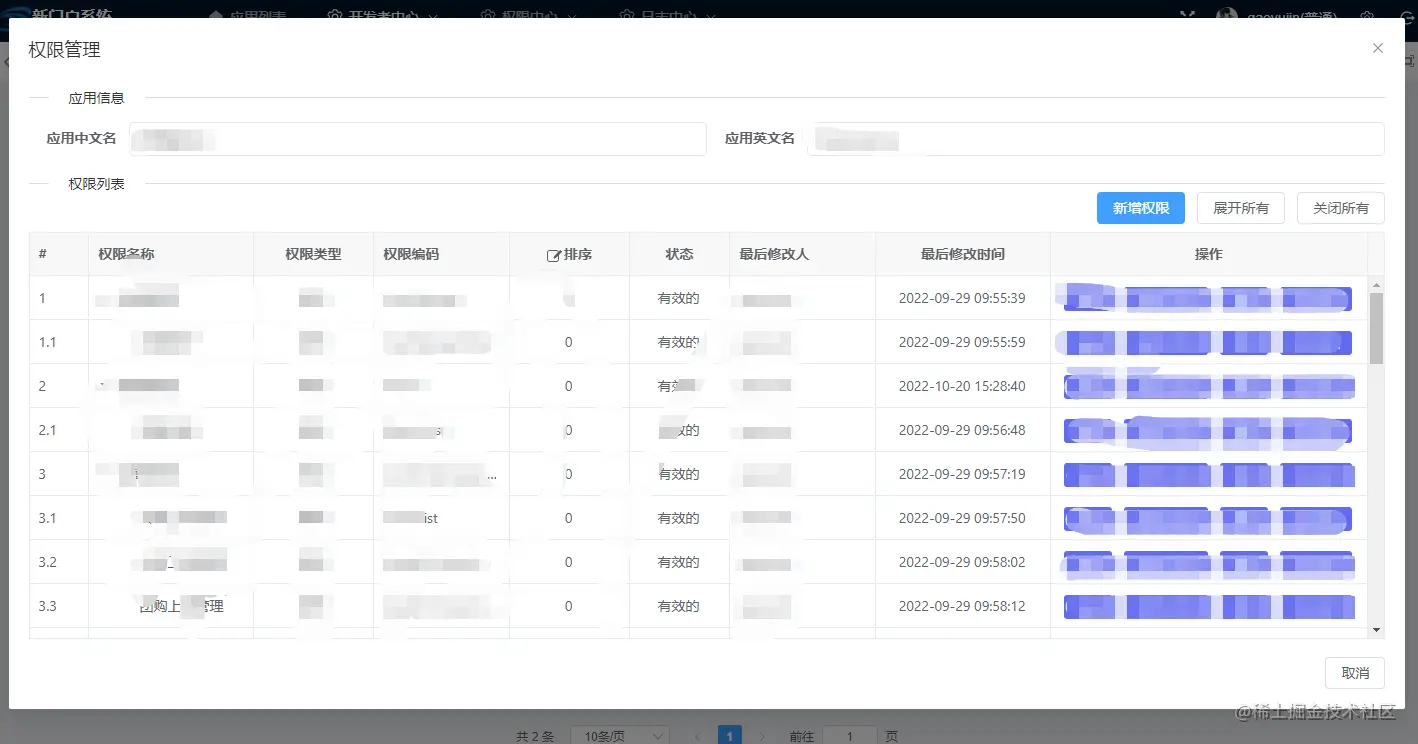Image resolution: width=1418 pixels, height=744 pixels.
Task: Collapse all rows with 关闭所有
Action: 1341,208
